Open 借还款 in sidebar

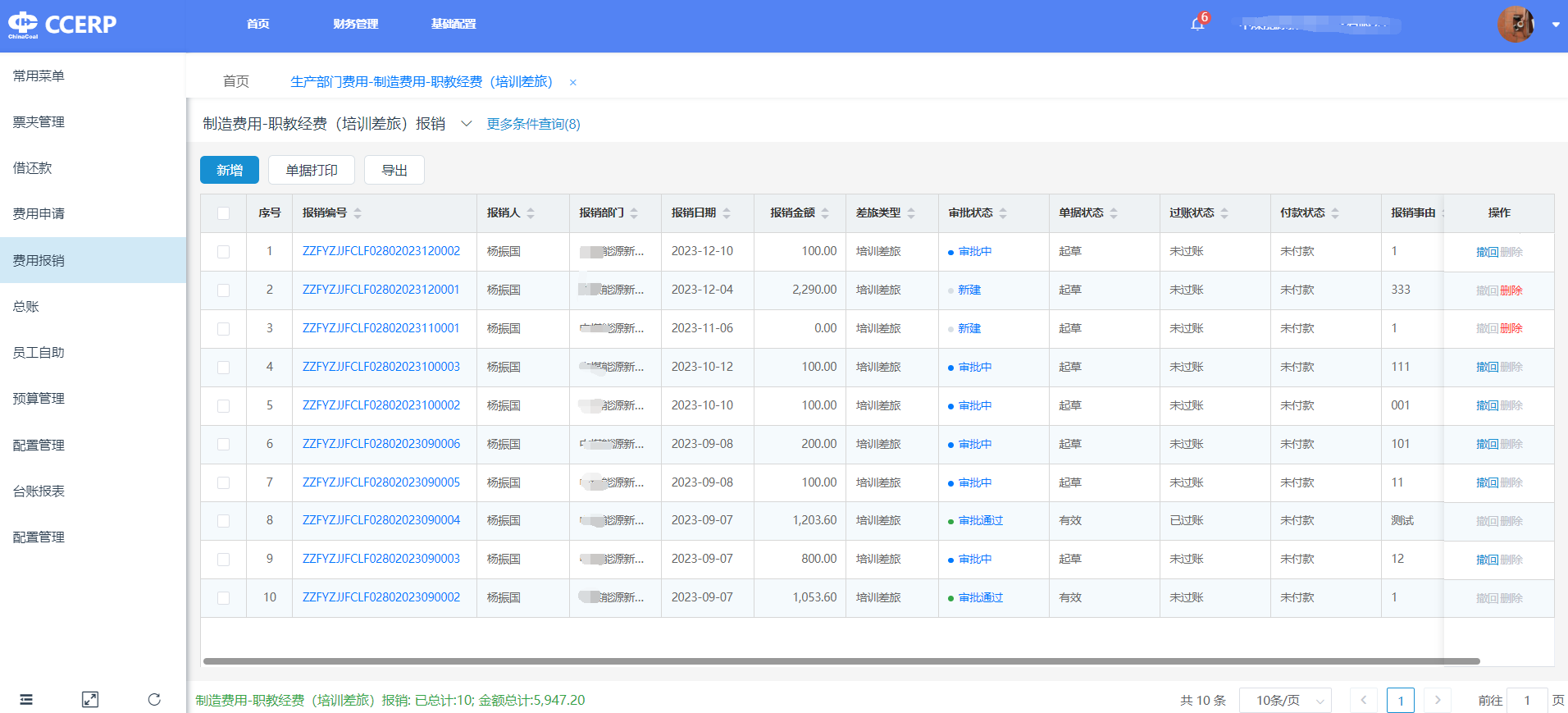coord(93,167)
